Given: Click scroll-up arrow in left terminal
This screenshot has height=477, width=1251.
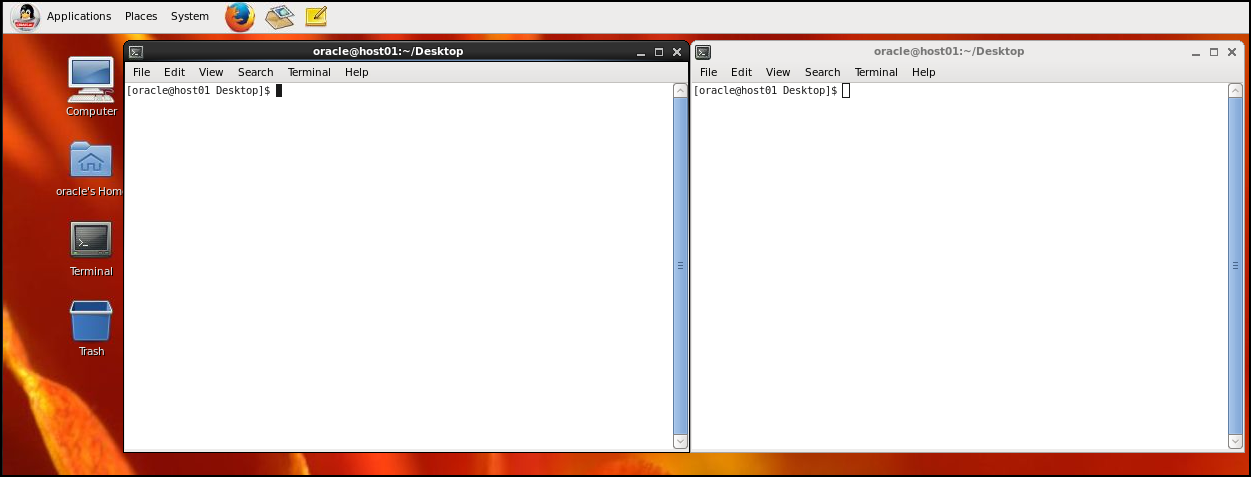Looking at the screenshot, I should click(x=680, y=91).
